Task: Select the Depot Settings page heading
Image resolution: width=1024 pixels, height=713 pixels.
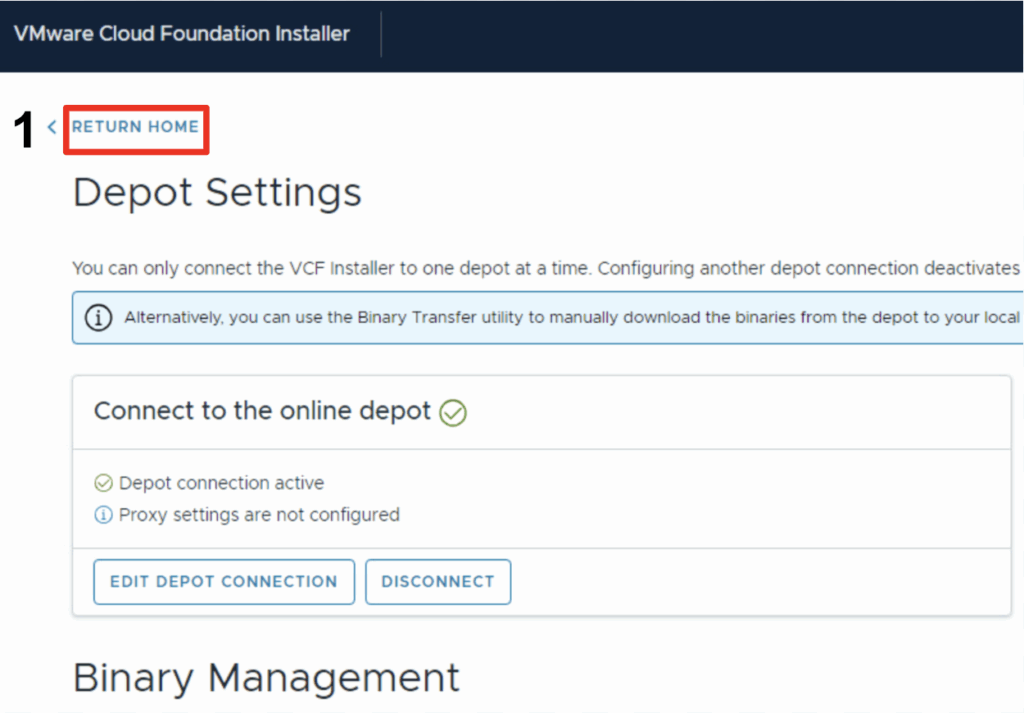Action: (x=217, y=192)
